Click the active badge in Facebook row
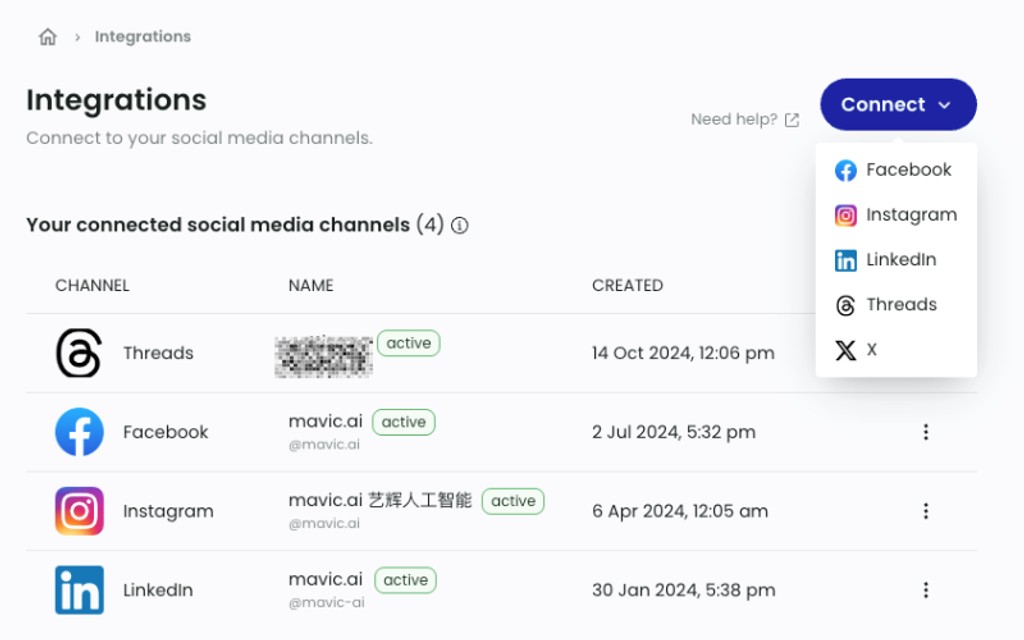 point(404,423)
